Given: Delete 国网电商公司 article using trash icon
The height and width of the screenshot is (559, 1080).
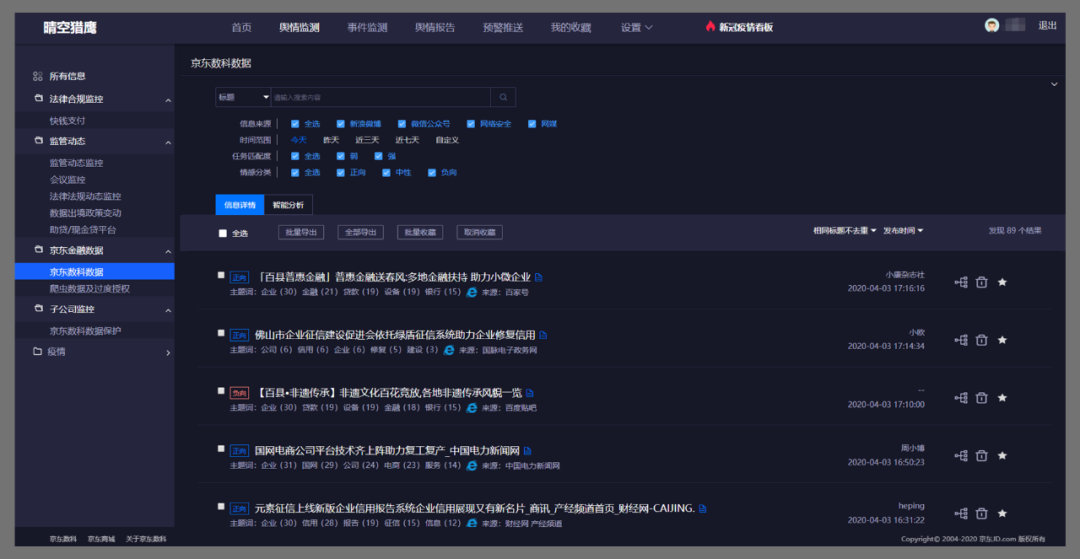Looking at the screenshot, I should [x=982, y=456].
